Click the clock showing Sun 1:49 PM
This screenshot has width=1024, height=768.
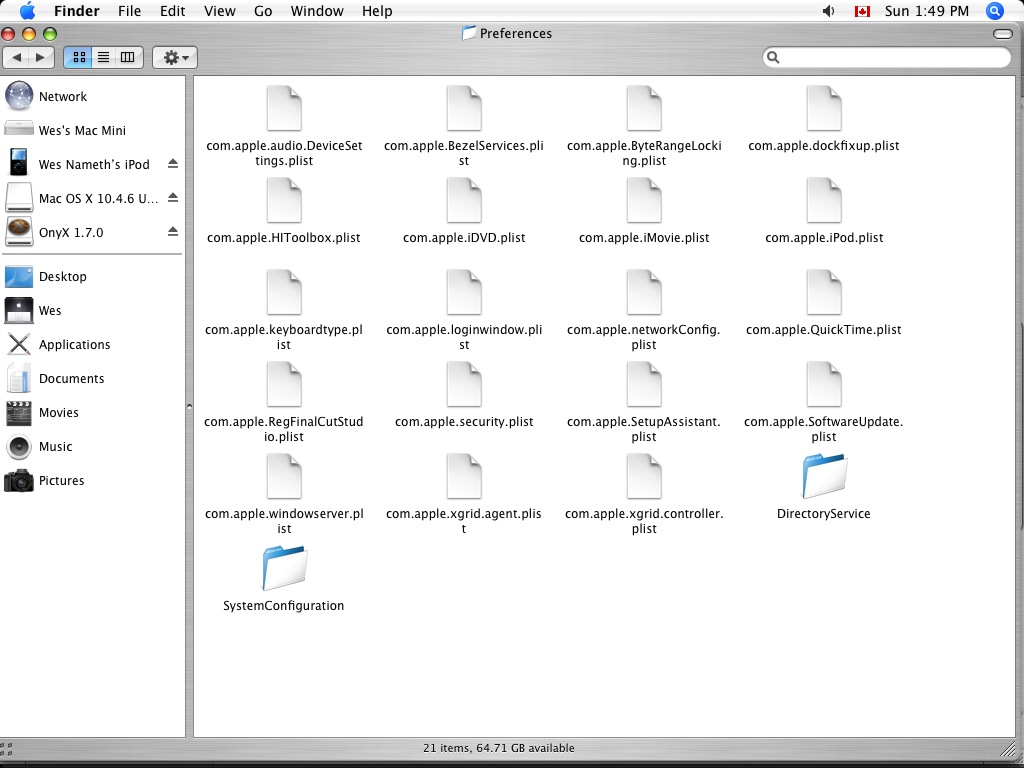point(927,11)
